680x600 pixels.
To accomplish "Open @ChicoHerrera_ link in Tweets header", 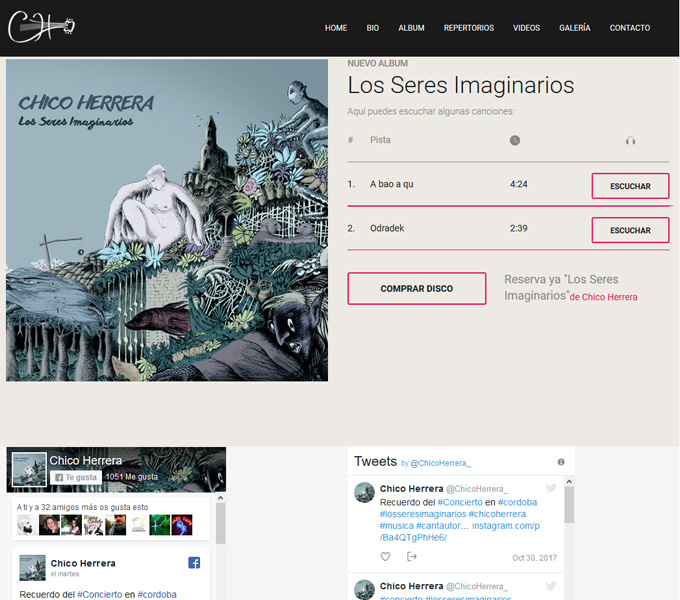I will [441, 463].
